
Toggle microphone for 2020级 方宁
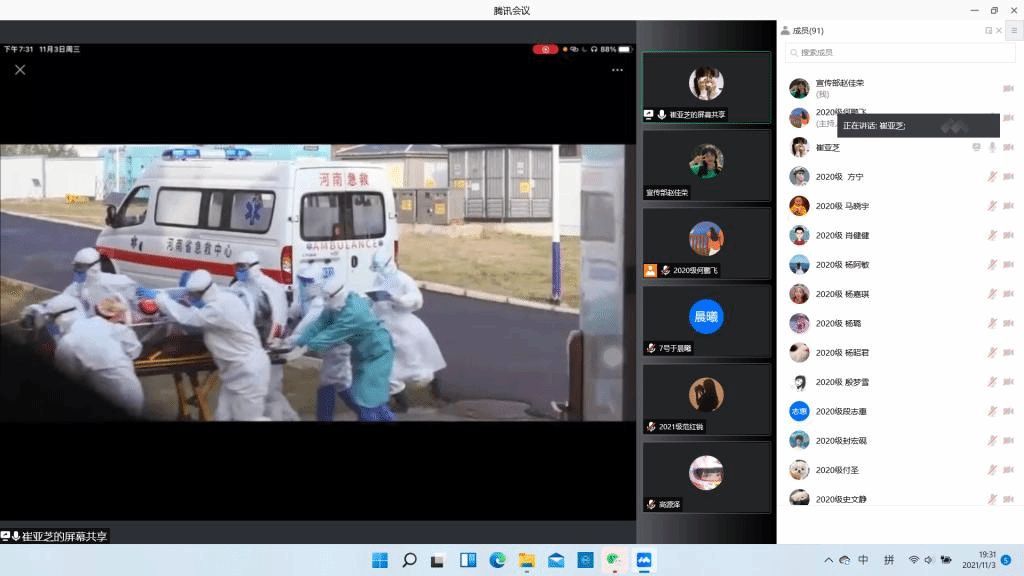point(992,177)
